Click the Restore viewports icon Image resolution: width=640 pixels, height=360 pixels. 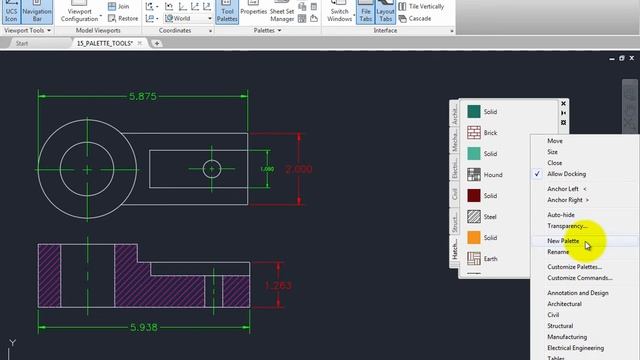coord(112,18)
